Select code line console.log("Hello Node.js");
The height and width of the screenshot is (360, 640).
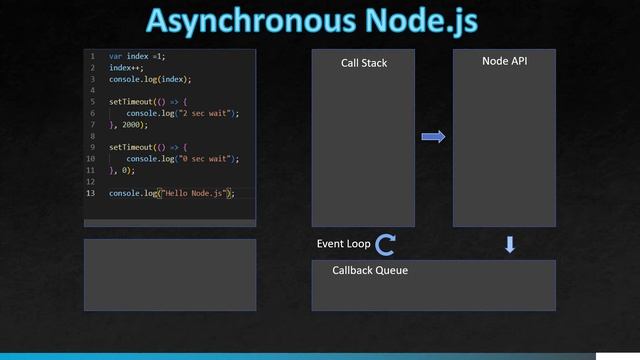[172, 193]
